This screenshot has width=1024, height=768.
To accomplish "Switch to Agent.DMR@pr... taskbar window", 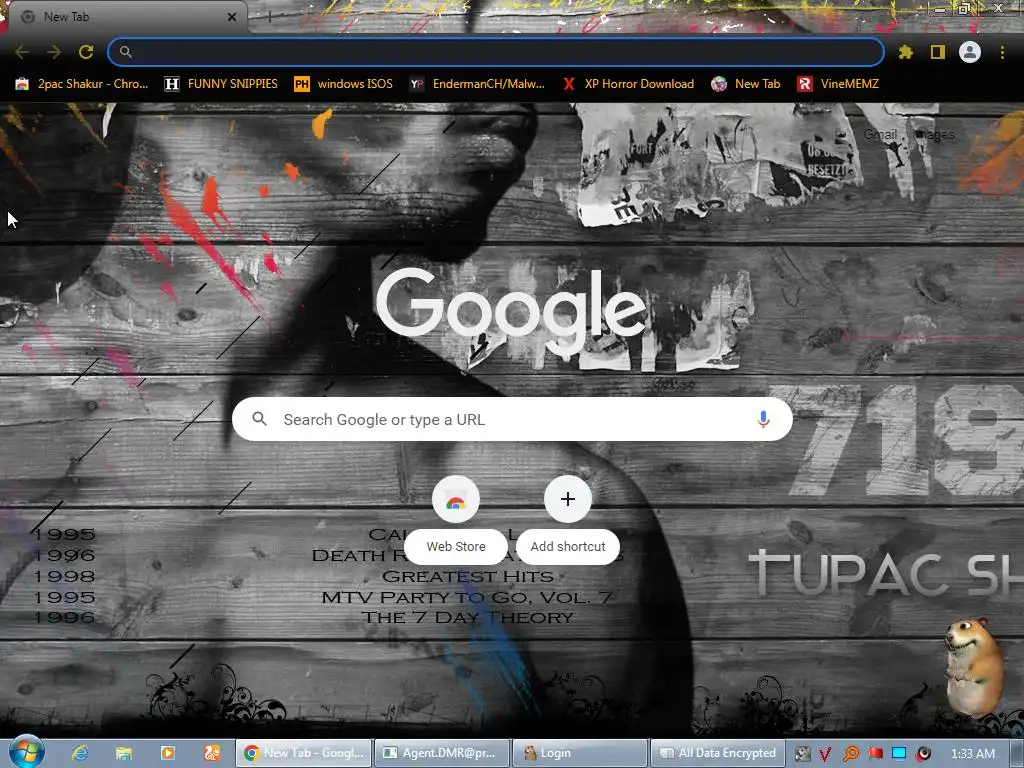I will pos(442,753).
